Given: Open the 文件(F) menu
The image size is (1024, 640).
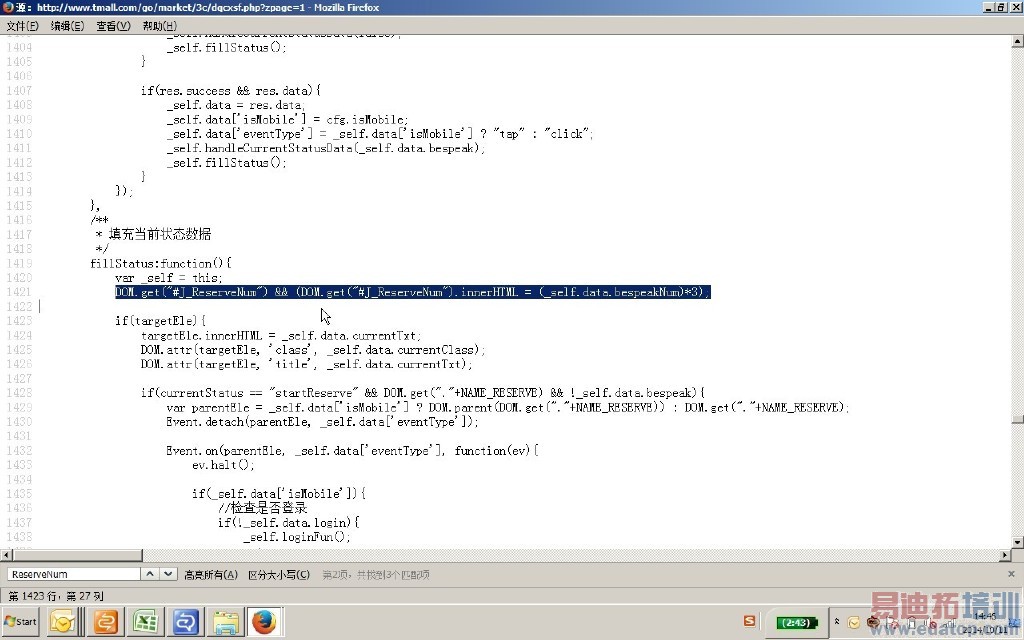Looking at the screenshot, I should [x=22, y=25].
